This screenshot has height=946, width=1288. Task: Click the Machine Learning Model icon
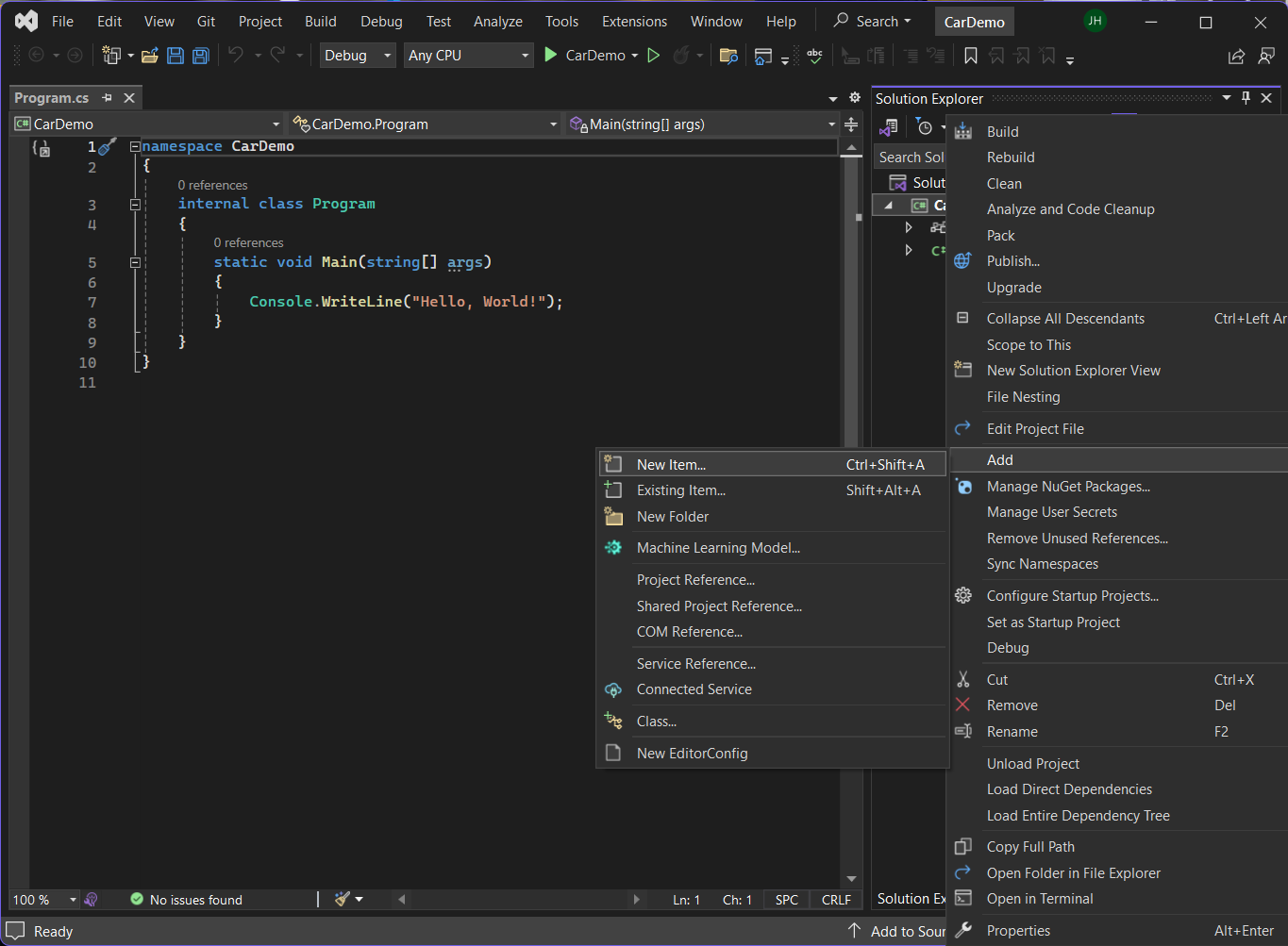[613, 548]
